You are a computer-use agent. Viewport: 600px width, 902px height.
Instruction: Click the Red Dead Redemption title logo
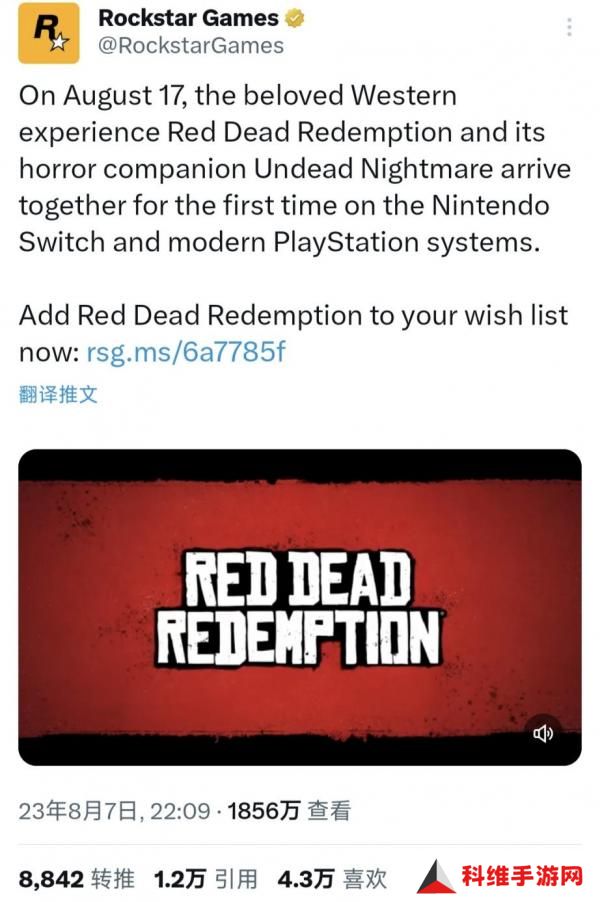[300, 607]
